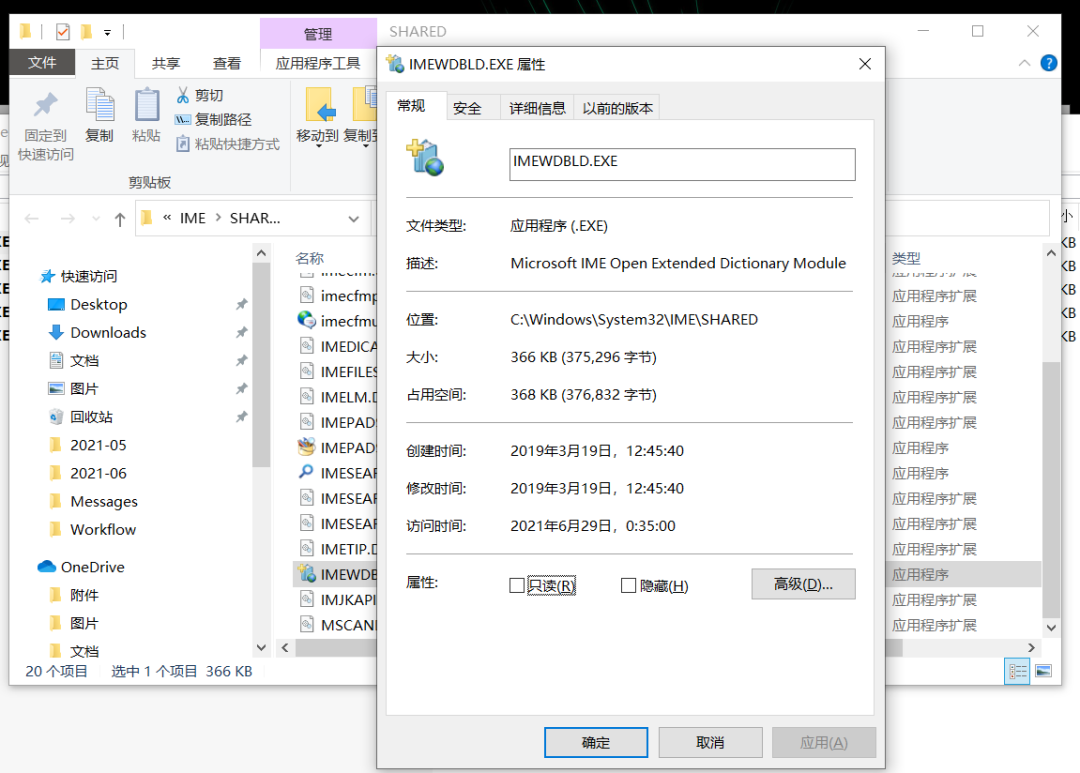Switch Explorer to large icons view
1080x773 pixels.
[x=1043, y=671]
